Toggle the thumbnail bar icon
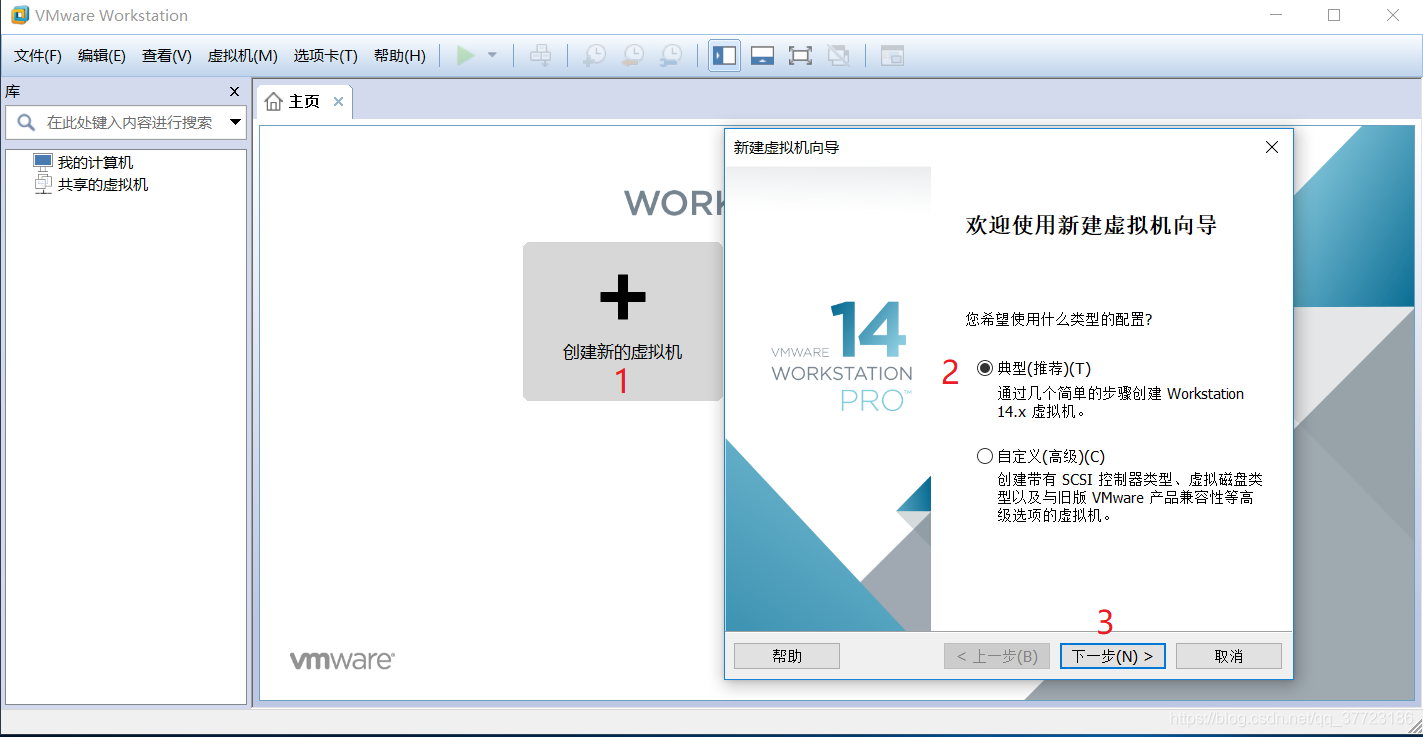The image size is (1423, 737). click(763, 56)
